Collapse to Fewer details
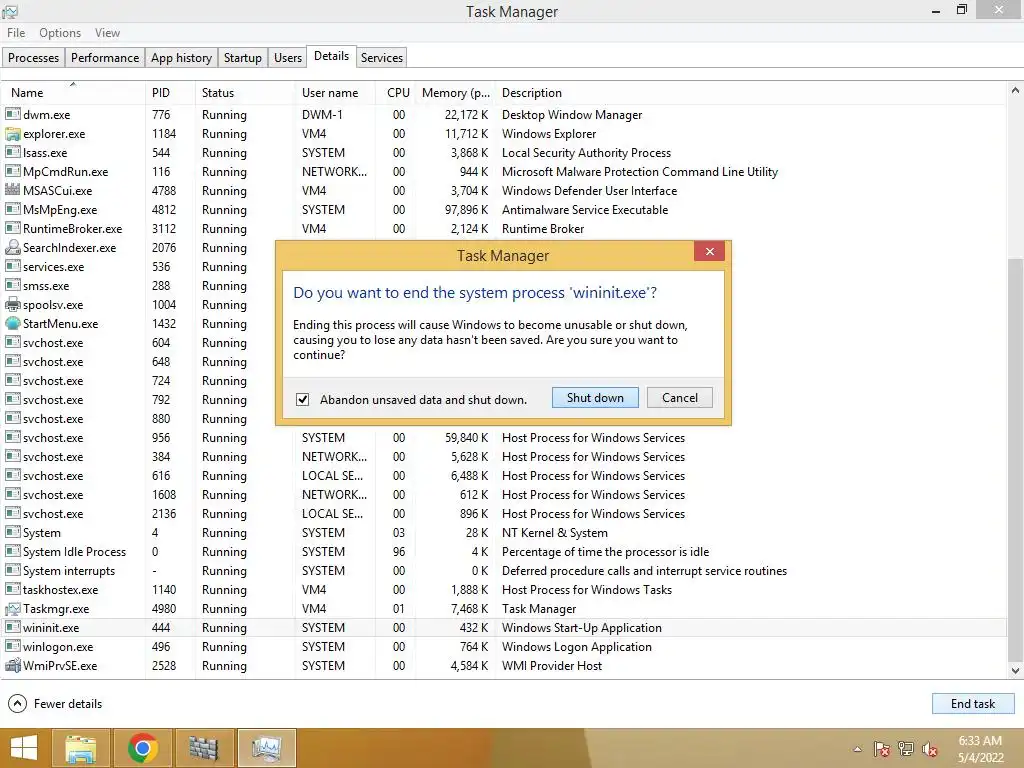Viewport: 1024px width, 768px height. [55, 703]
